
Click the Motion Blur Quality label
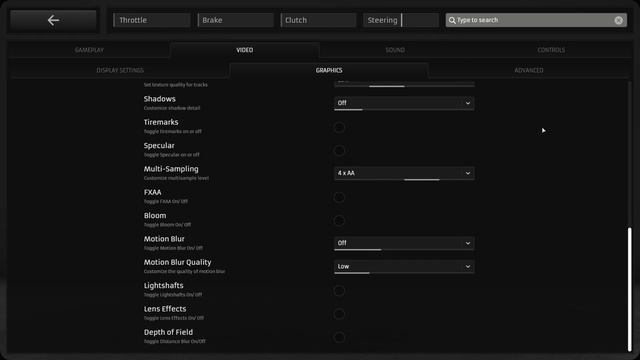(178, 262)
